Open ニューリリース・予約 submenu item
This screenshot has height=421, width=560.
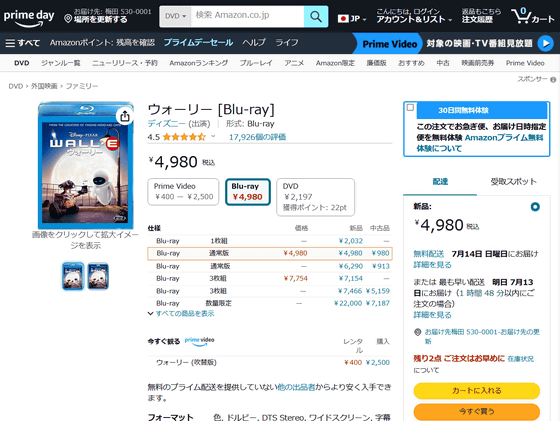[x=125, y=63]
